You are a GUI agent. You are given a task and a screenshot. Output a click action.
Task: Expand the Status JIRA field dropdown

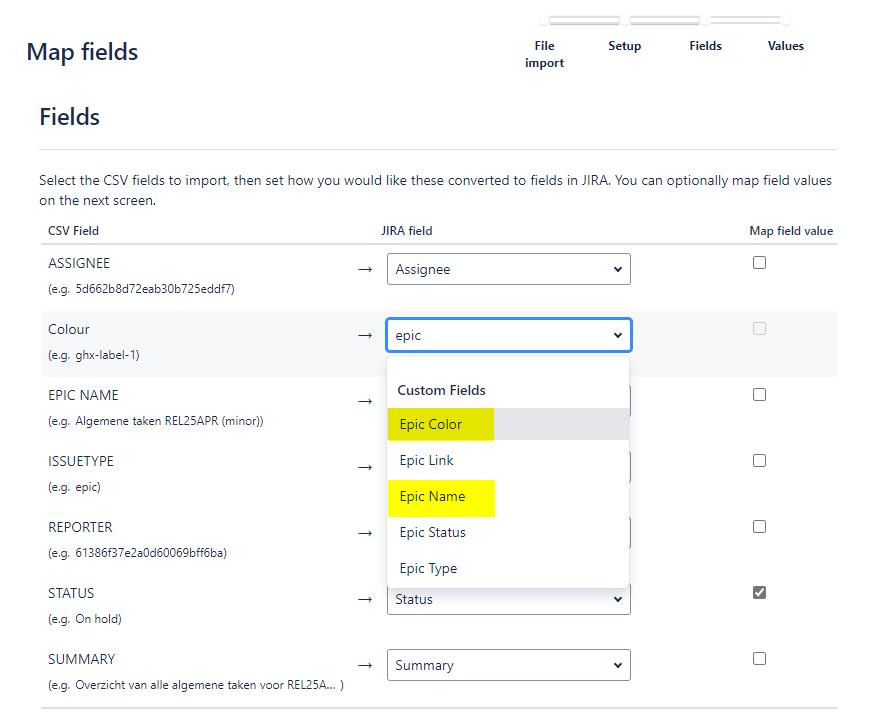pyautogui.click(x=508, y=599)
